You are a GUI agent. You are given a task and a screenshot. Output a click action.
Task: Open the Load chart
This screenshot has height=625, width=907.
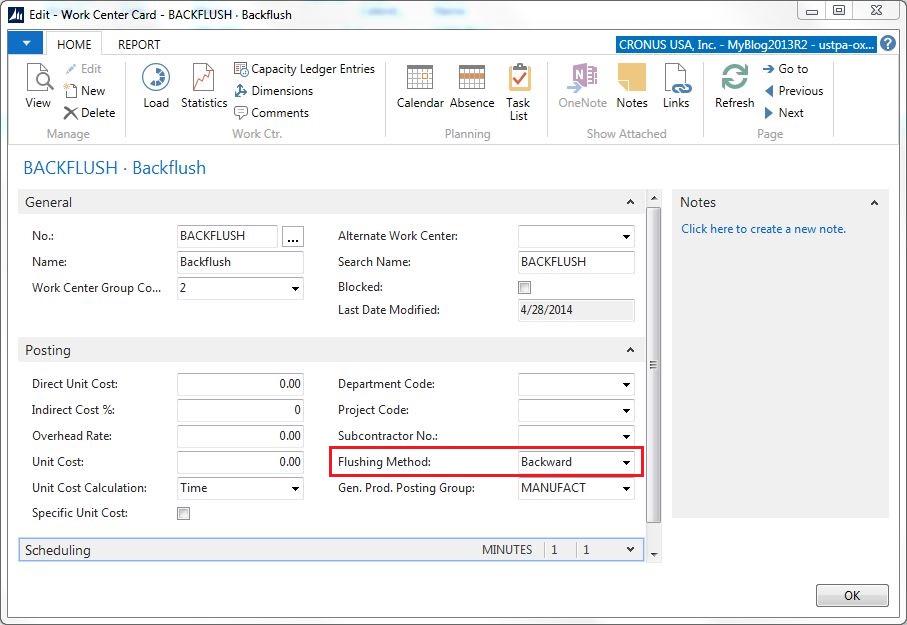pos(156,86)
